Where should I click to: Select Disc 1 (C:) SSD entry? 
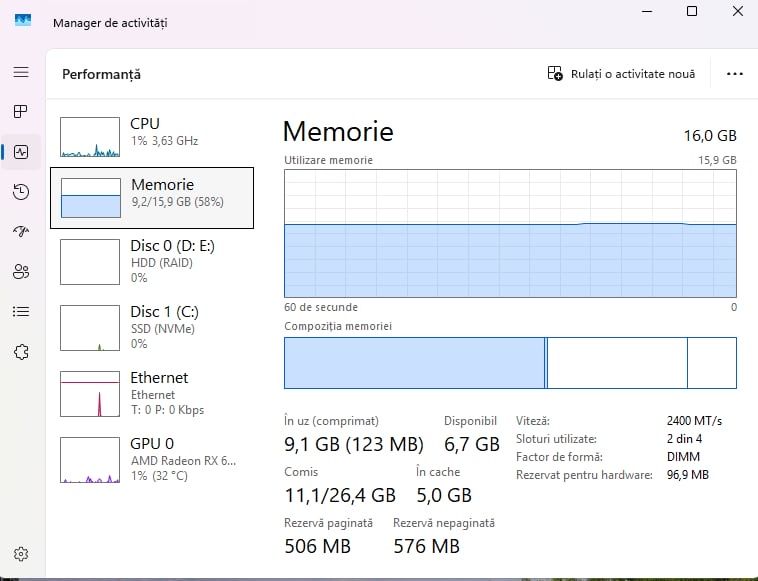(x=152, y=327)
